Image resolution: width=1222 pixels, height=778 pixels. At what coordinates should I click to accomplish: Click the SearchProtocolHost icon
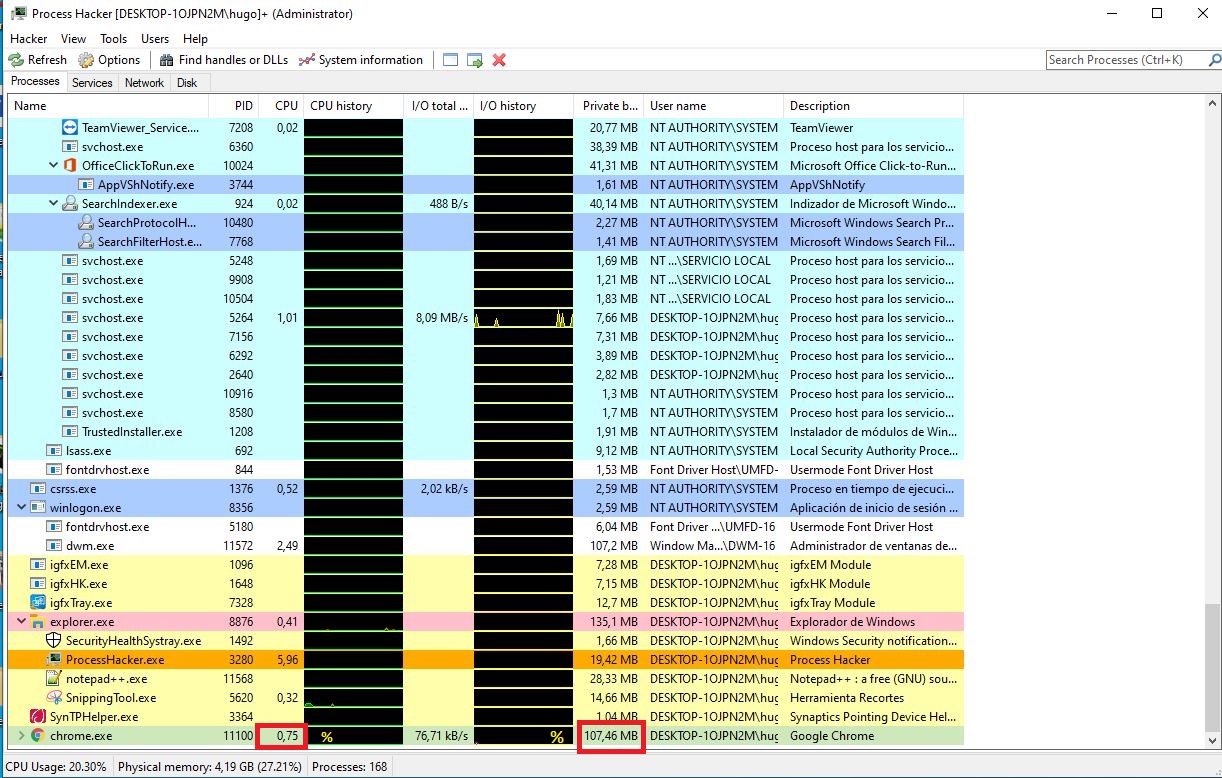(86, 223)
